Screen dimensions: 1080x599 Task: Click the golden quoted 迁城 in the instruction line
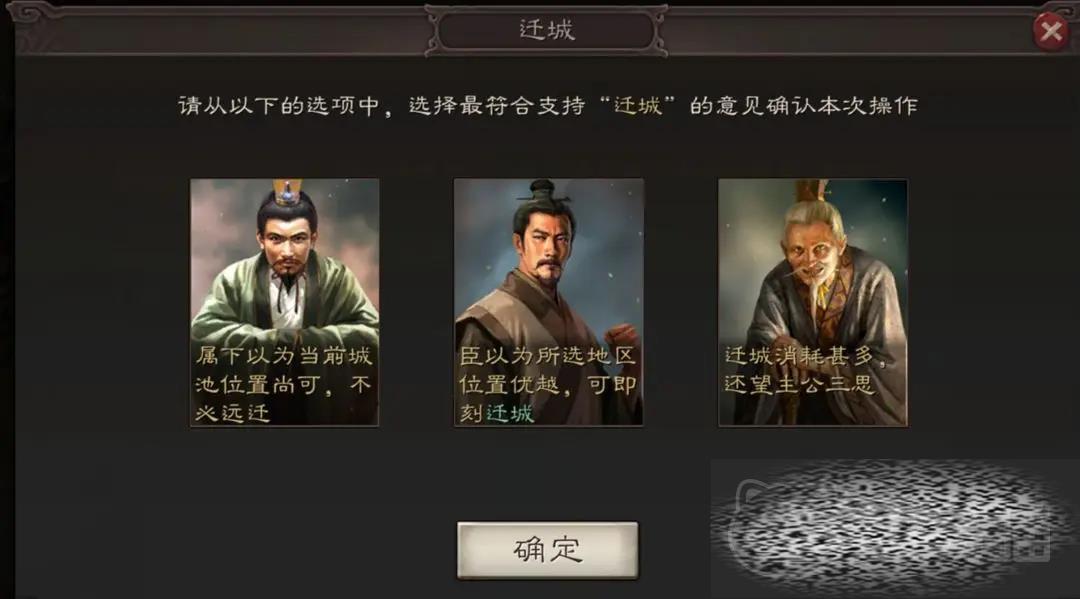(x=638, y=105)
